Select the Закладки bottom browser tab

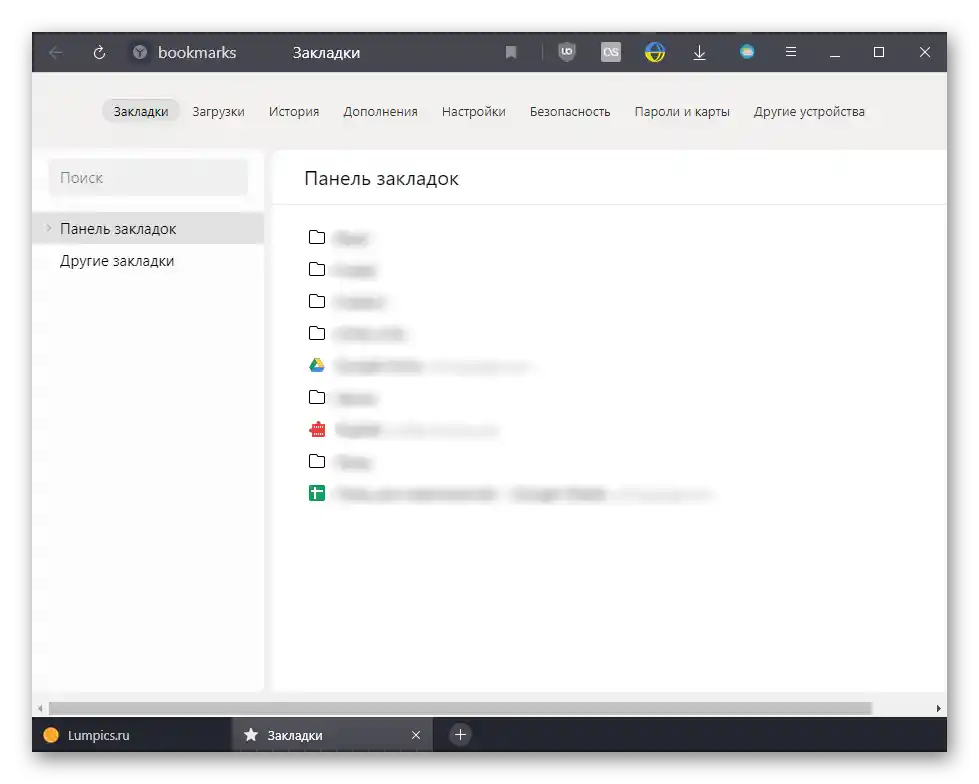coord(332,735)
